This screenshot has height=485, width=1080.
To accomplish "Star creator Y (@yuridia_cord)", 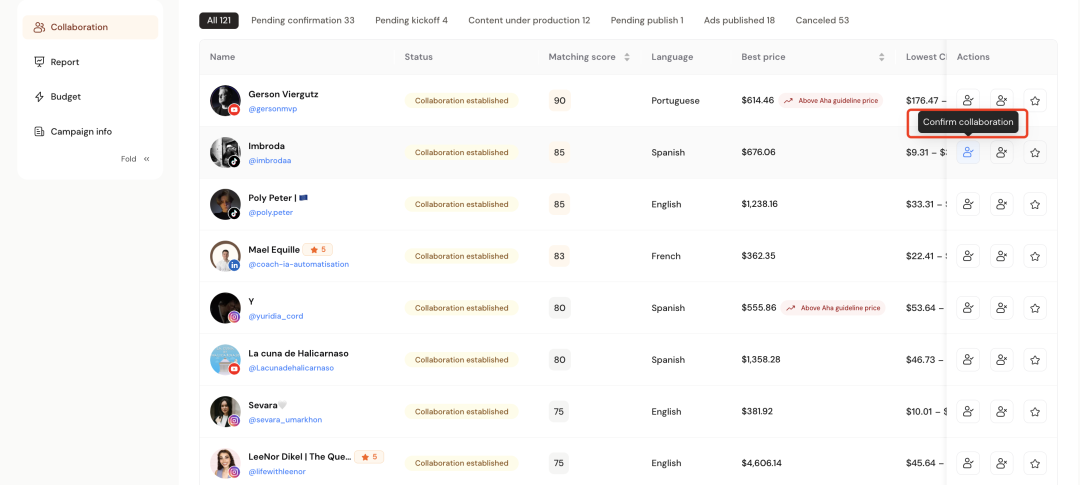I will (1035, 308).
